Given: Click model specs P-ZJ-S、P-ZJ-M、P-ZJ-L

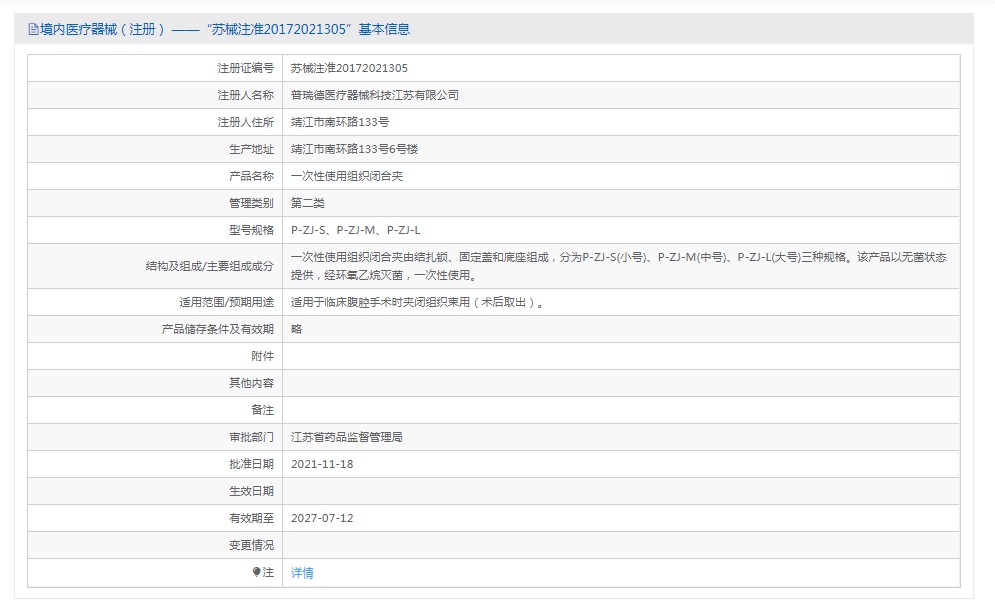Looking at the screenshot, I should point(355,230).
